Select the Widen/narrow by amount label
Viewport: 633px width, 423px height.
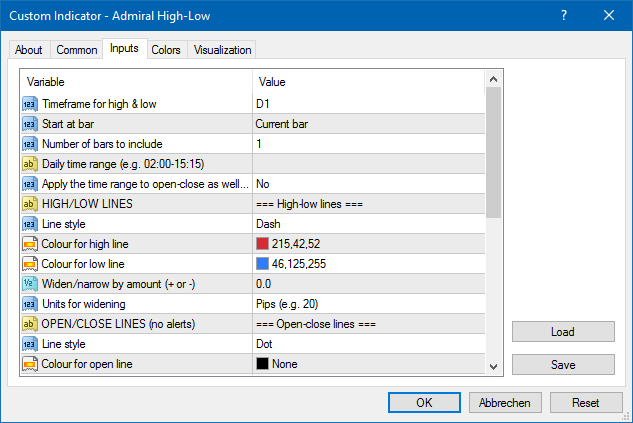tap(119, 284)
